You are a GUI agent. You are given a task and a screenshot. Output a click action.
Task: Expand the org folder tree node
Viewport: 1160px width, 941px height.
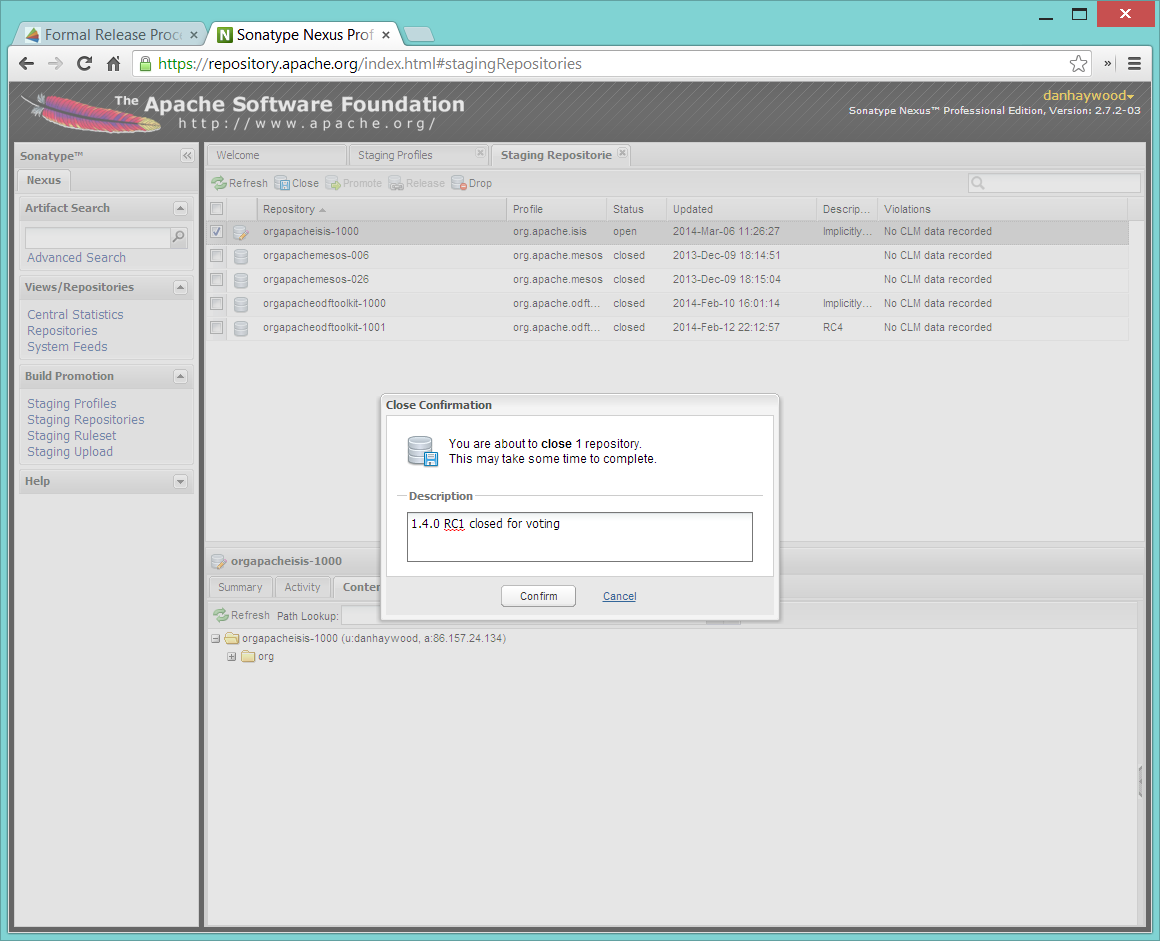point(232,657)
